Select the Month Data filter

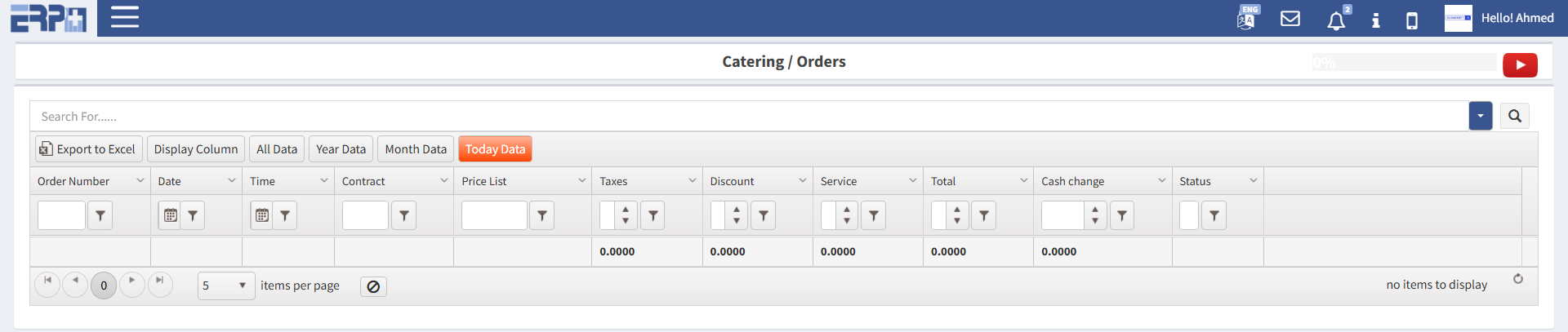[416, 149]
